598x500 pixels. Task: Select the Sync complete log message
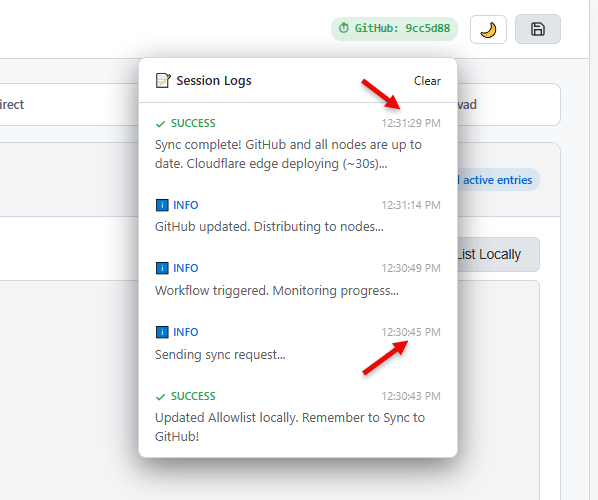tap(288, 154)
